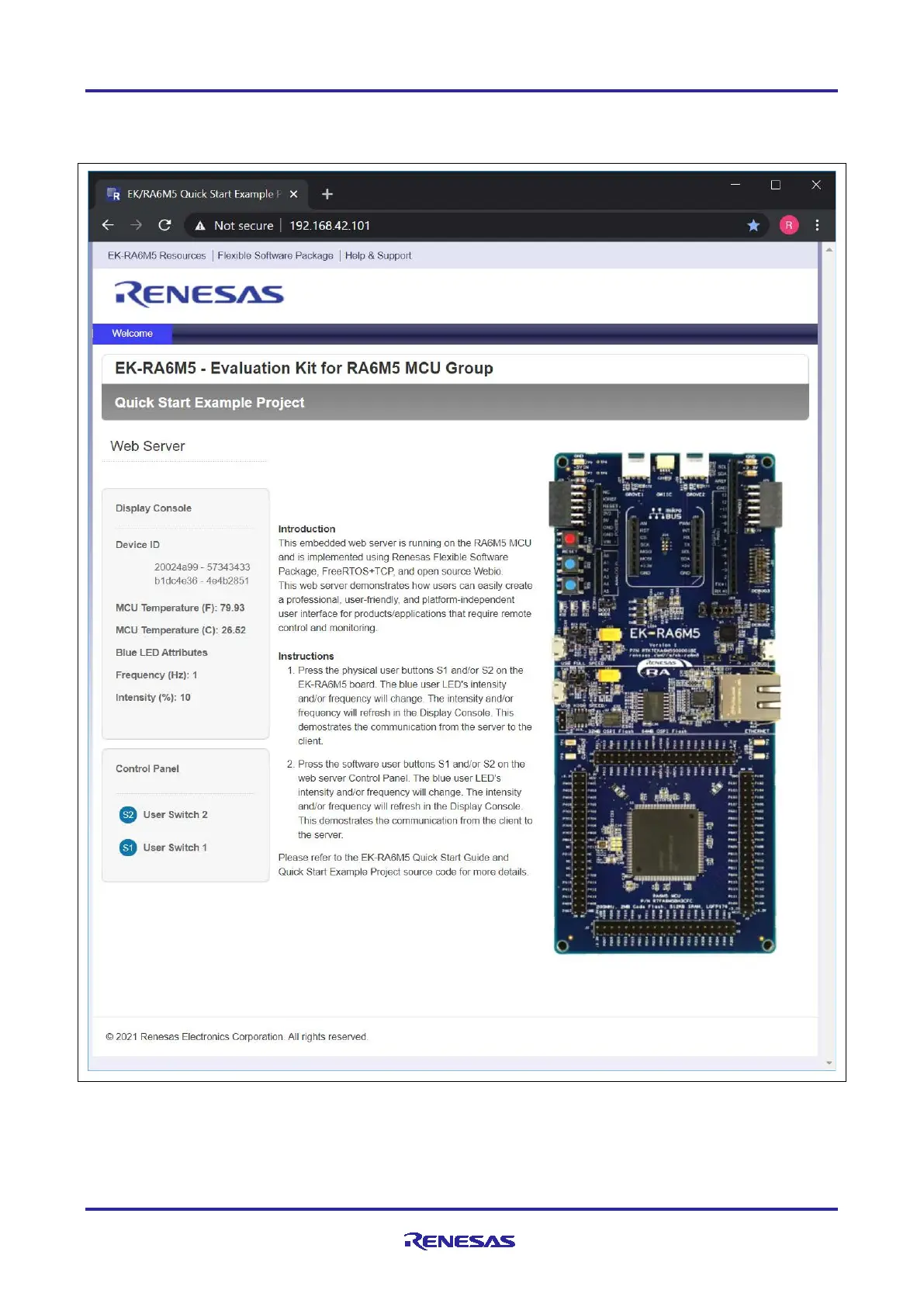Click the Not secure warning triangle
The image size is (924, 1307).
tap(200, 226)
